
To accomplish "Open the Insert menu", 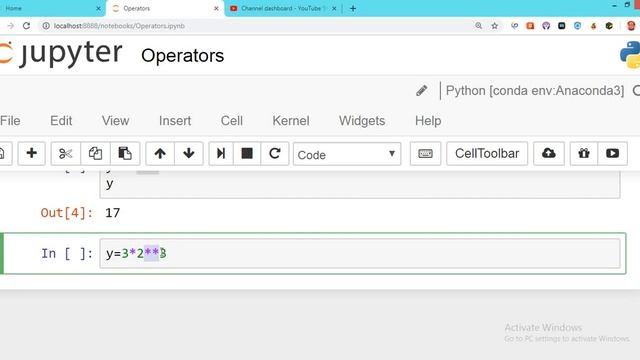I will [175, 121].
